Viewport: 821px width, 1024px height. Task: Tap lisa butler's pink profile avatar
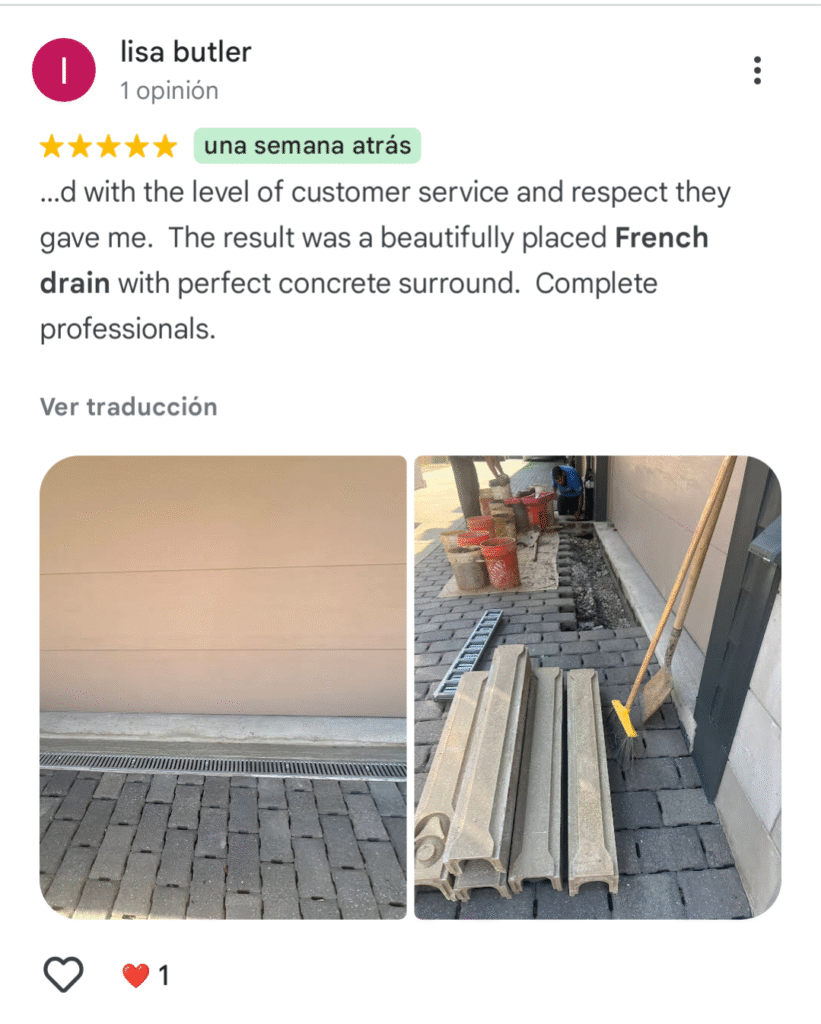point(64,70)
